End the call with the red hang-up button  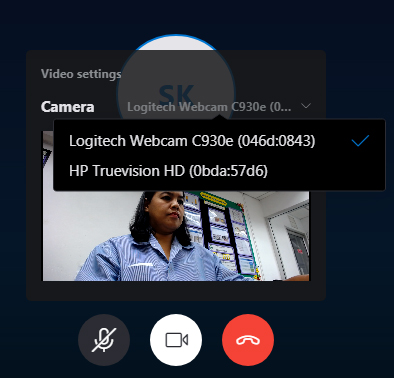tap(248, 340)
